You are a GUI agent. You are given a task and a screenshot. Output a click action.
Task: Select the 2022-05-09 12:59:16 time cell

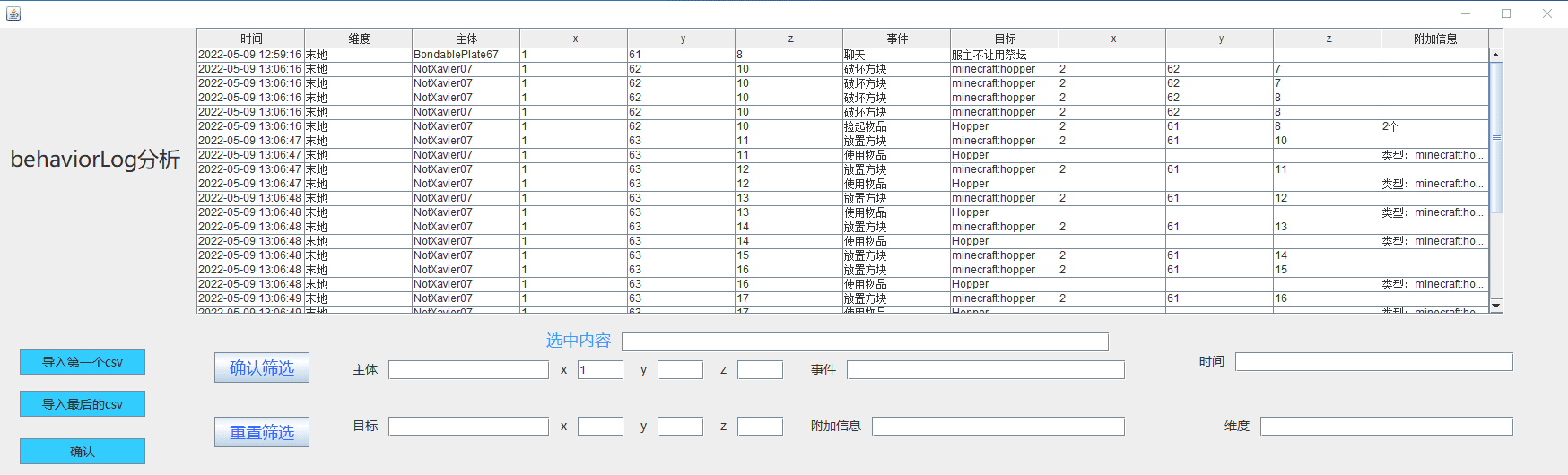coord(251,55)
